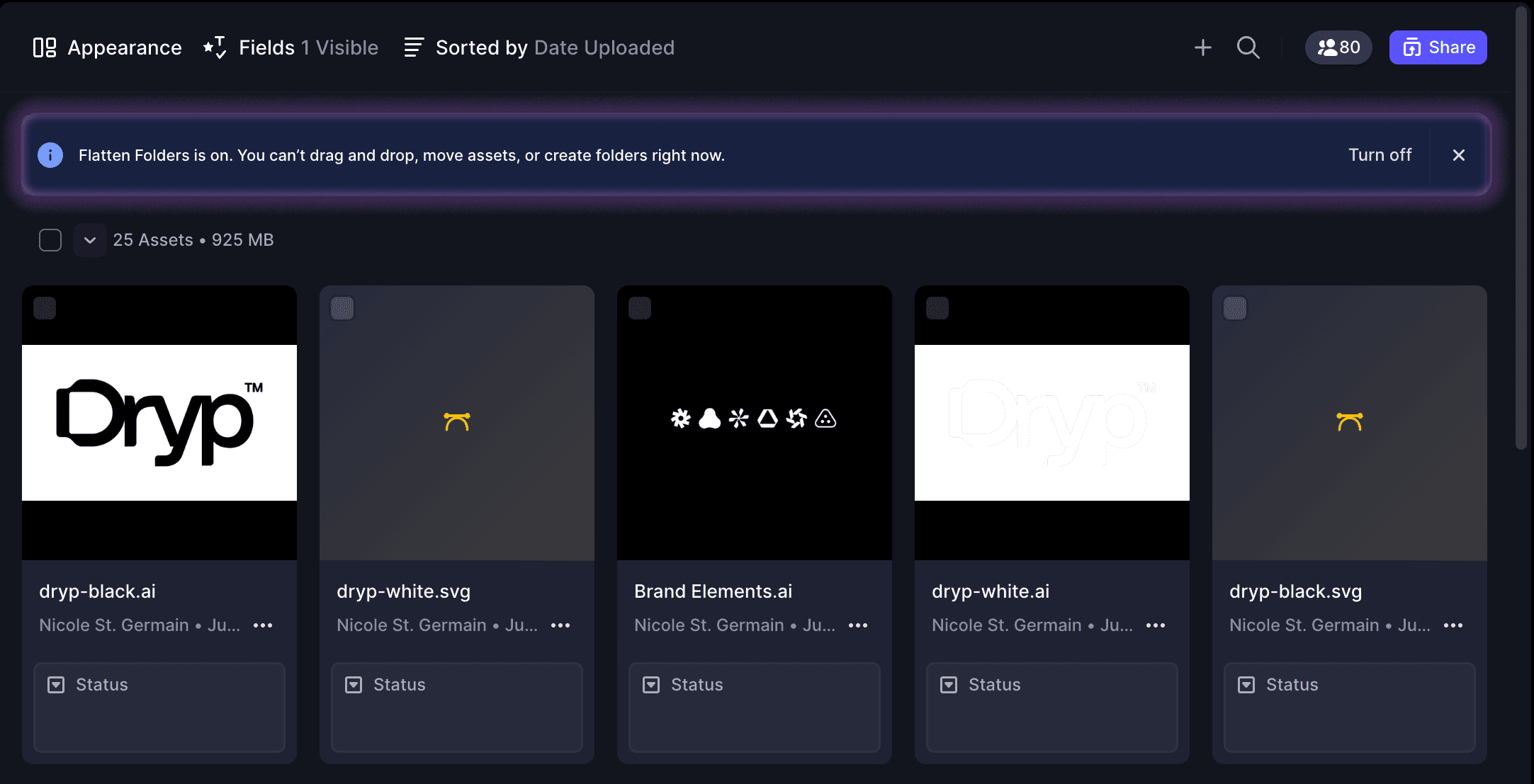Viewport: 1534px width, 784px height.
Task: Open the Fields visibility icon
Action: 215,47
